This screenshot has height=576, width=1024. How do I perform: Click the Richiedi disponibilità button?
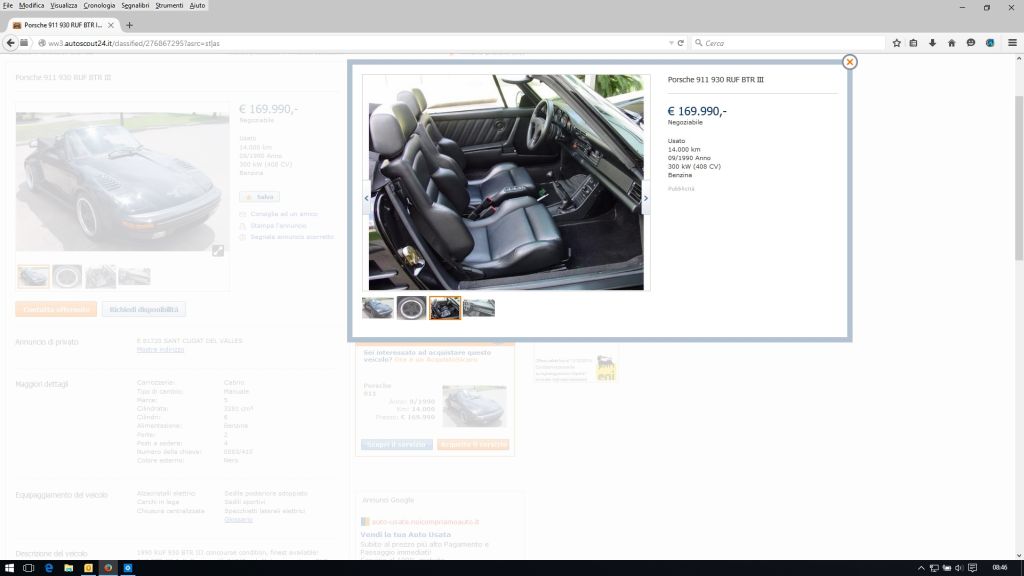tap(144, 309)
